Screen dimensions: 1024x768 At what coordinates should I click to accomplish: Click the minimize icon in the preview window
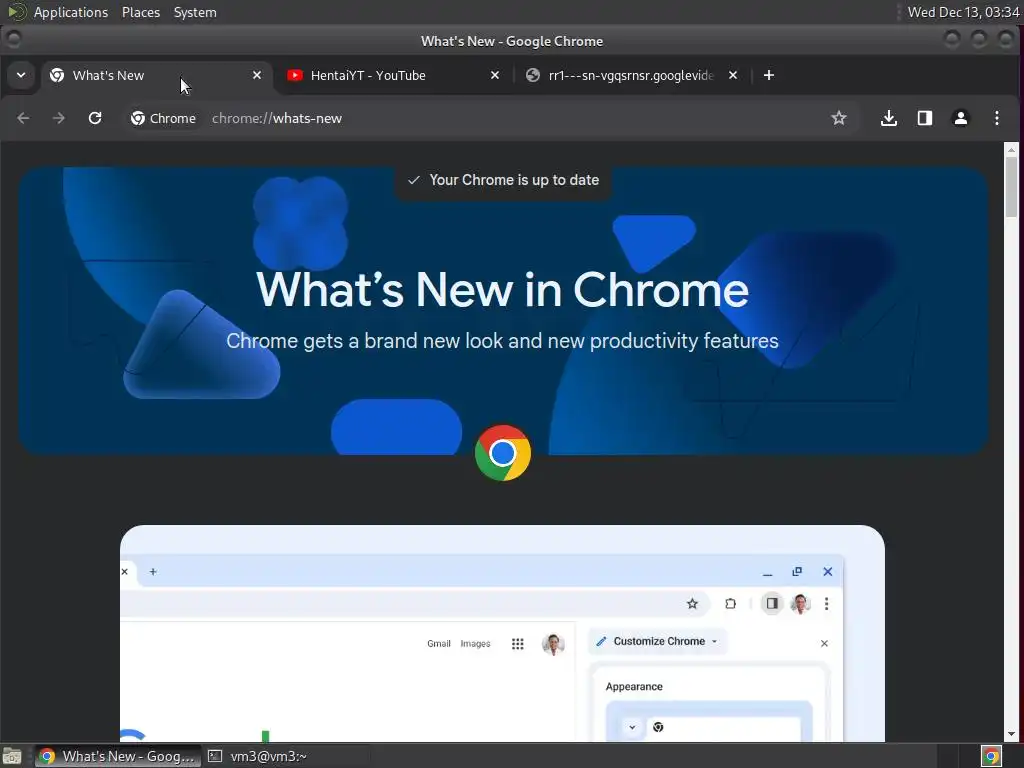click(767, 573)
